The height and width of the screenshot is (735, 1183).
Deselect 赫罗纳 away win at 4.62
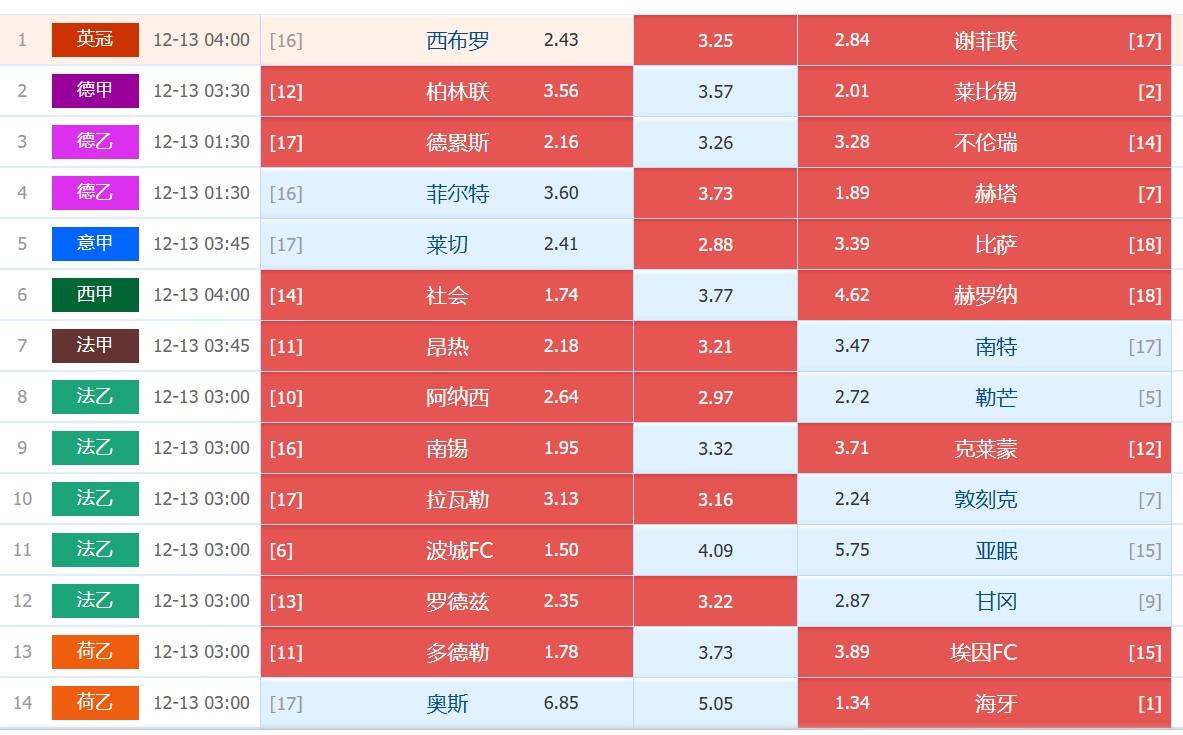pyautogui.click(x=984, y=296)
